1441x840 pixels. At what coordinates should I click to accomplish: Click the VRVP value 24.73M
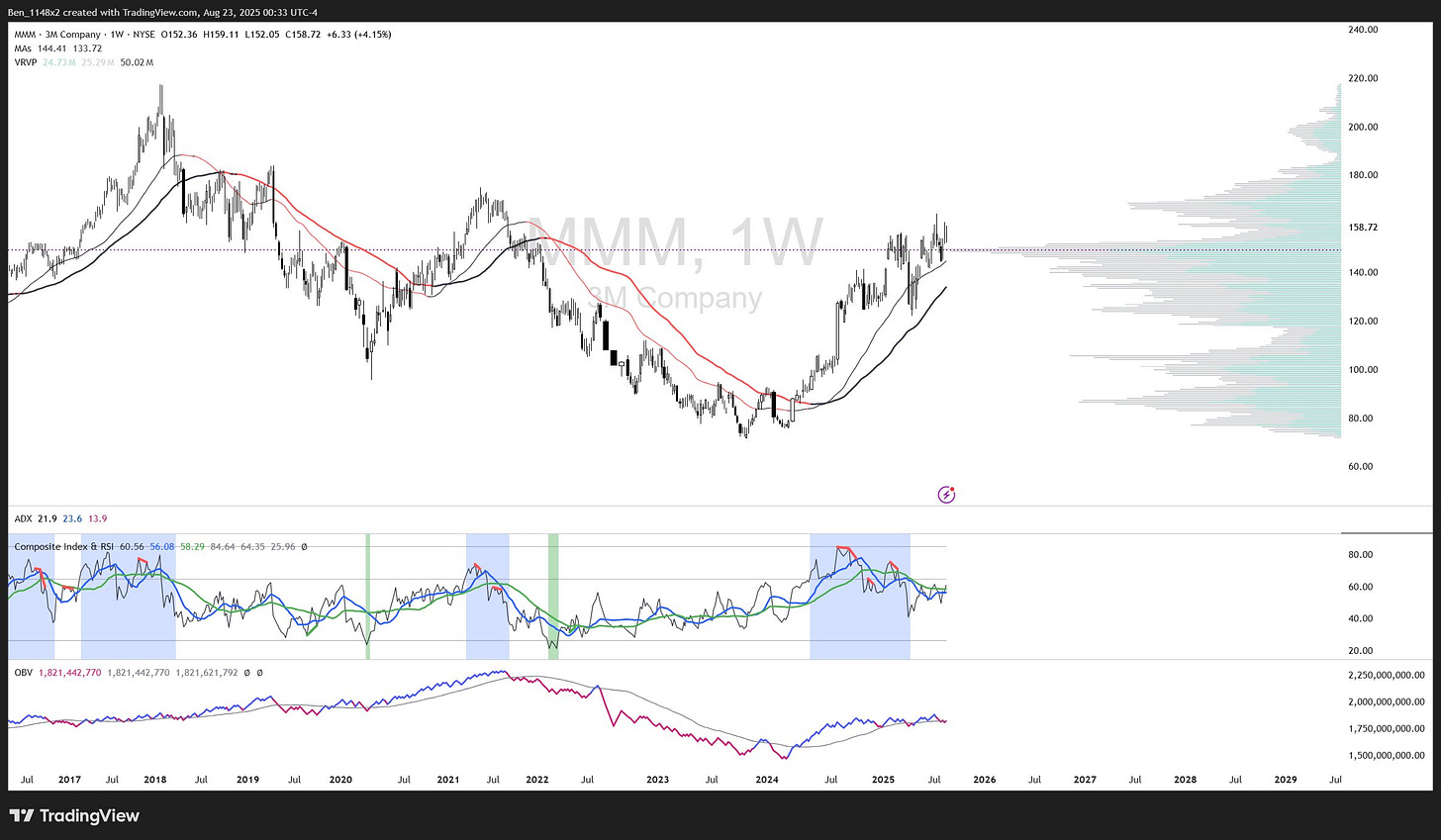point(57,62)
